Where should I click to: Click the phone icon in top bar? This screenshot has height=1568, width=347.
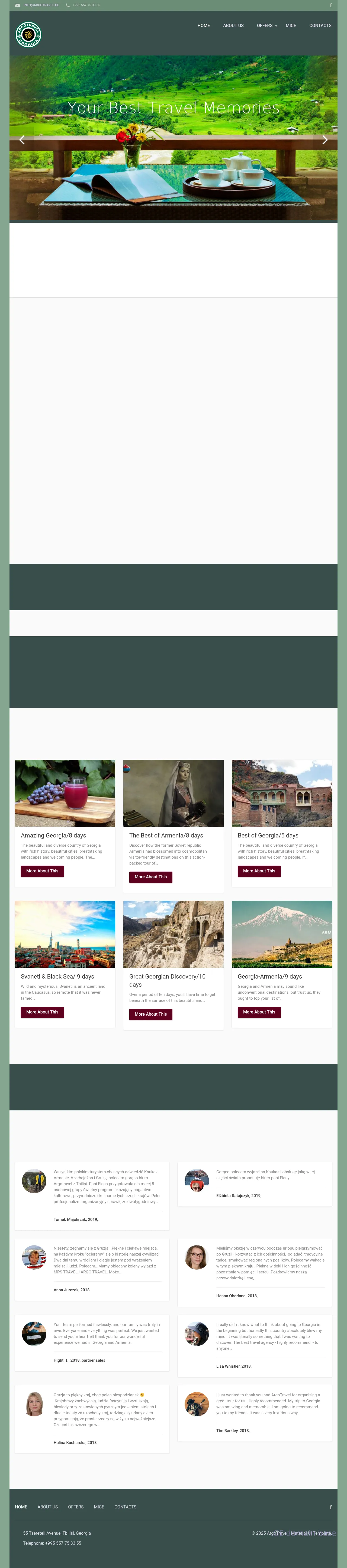click(68, 5)
